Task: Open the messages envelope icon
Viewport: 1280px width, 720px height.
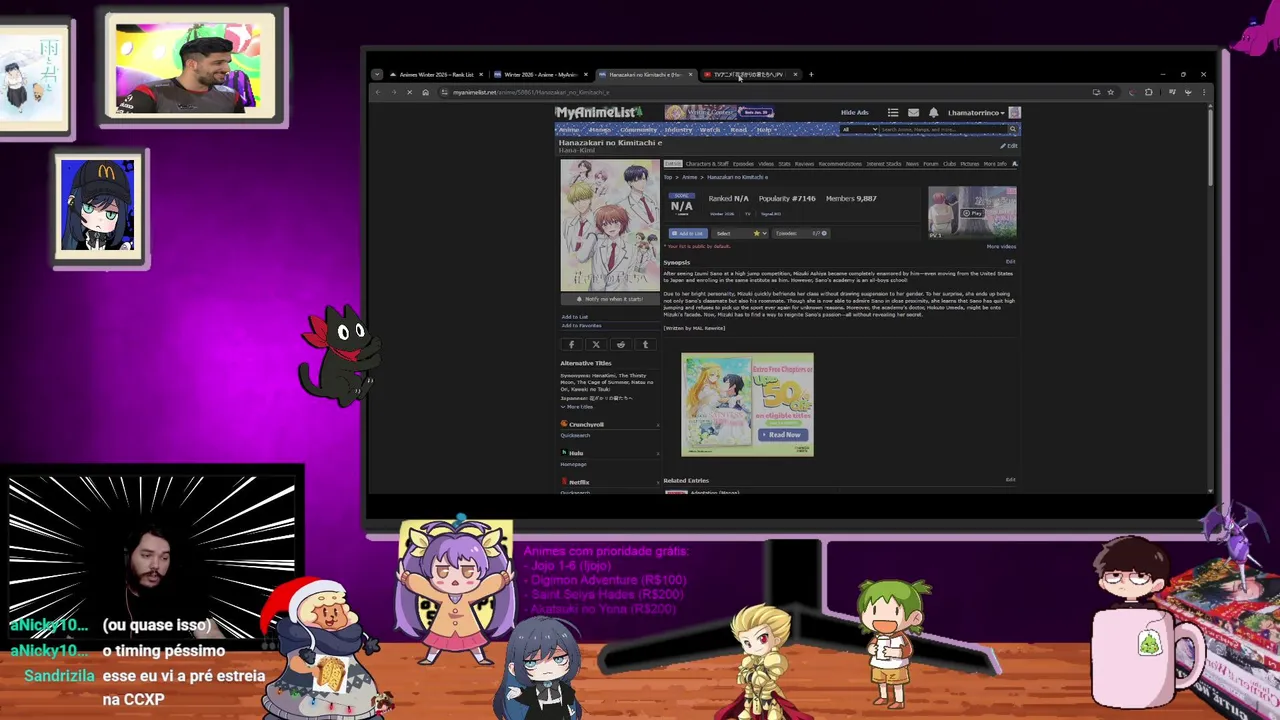Action: pyautogui.click(x=913, y=113)
